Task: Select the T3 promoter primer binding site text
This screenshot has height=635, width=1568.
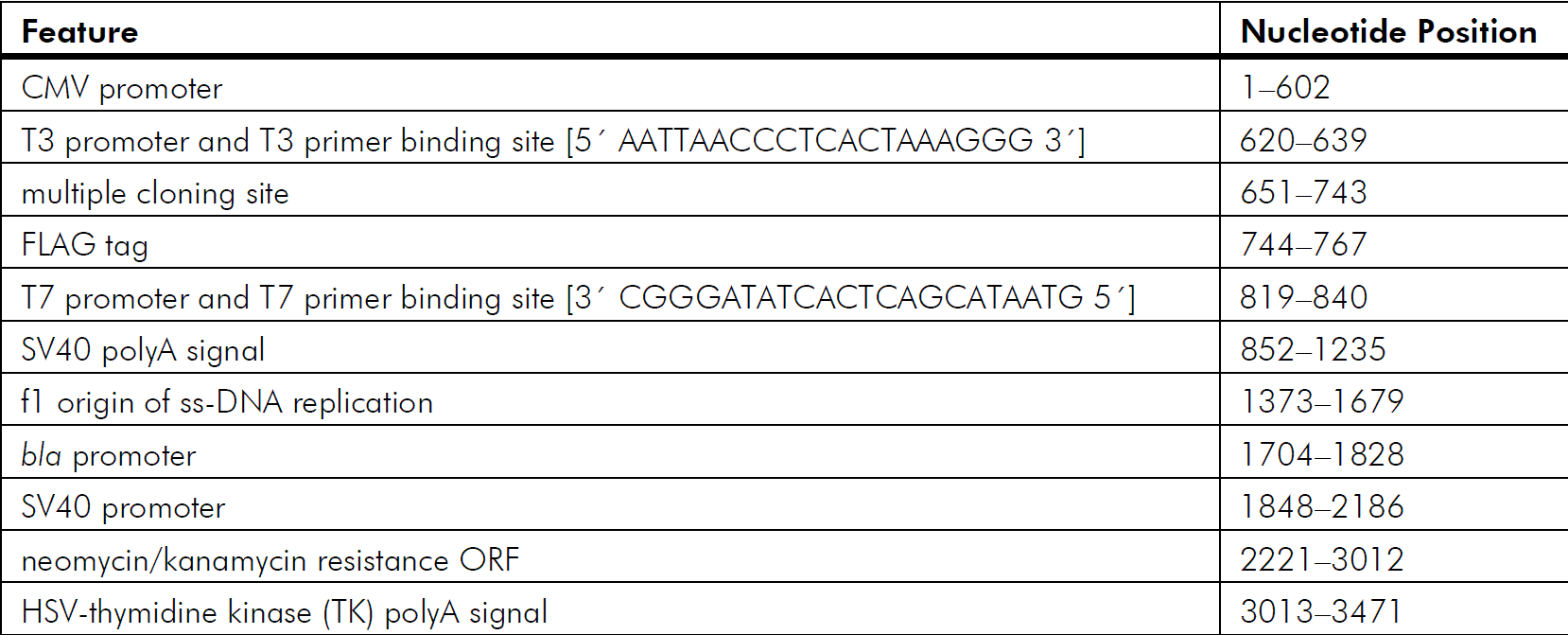Action: pyautogui.click(x=553, y=141)
